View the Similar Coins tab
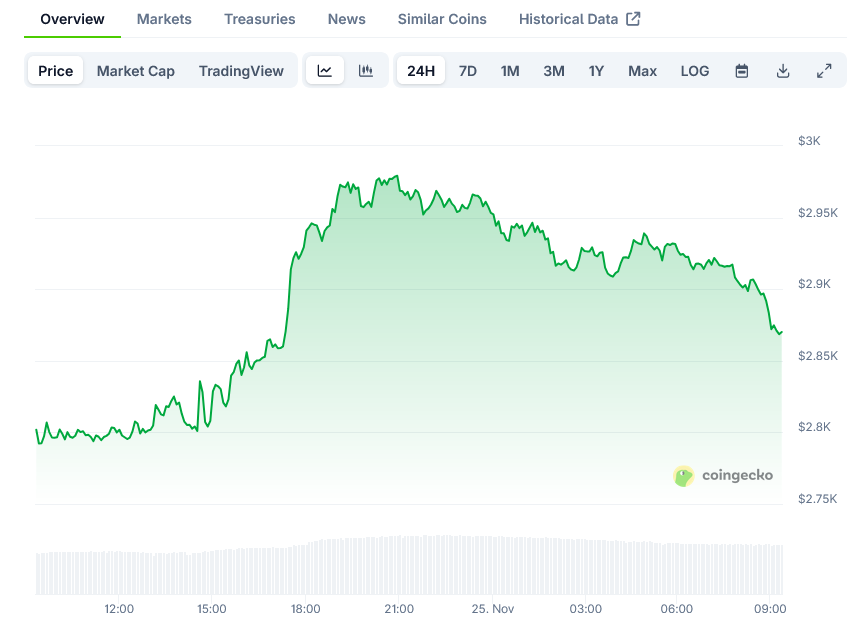Image resolution: width=847 pixels, height=631 pixels. click(442, 19)
